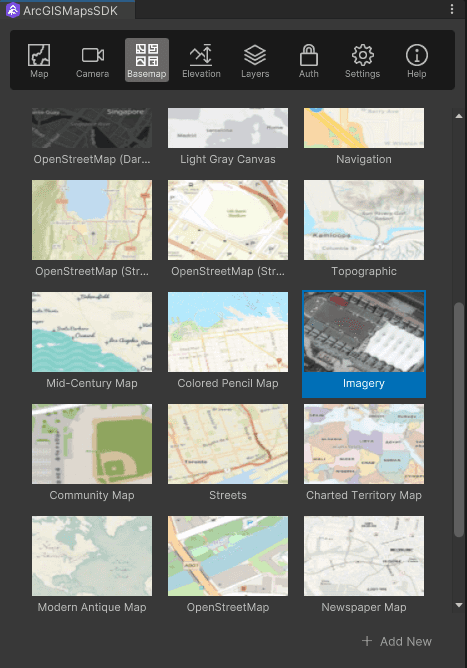Select Mid-Century Map thumbnail
The height and width of the screenshot is (668, 467).
pos(92,332)
